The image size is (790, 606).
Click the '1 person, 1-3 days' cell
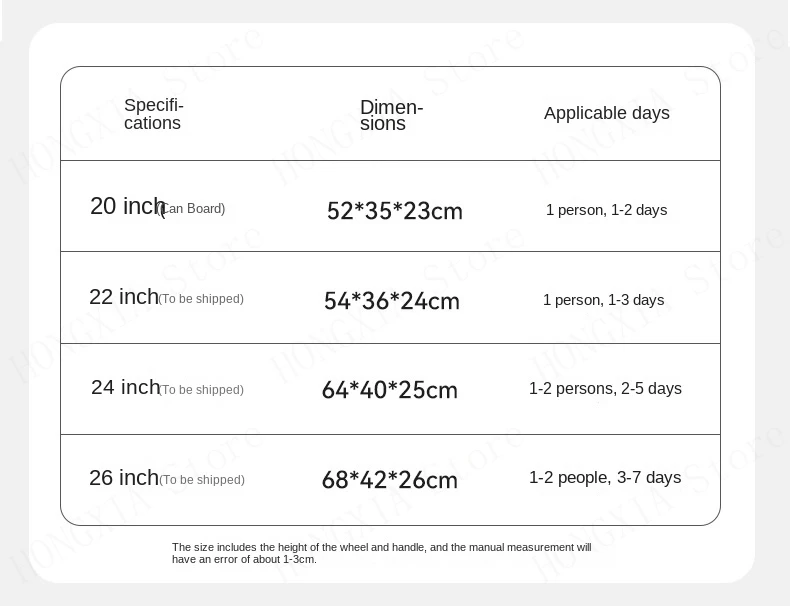pos(603,300)
